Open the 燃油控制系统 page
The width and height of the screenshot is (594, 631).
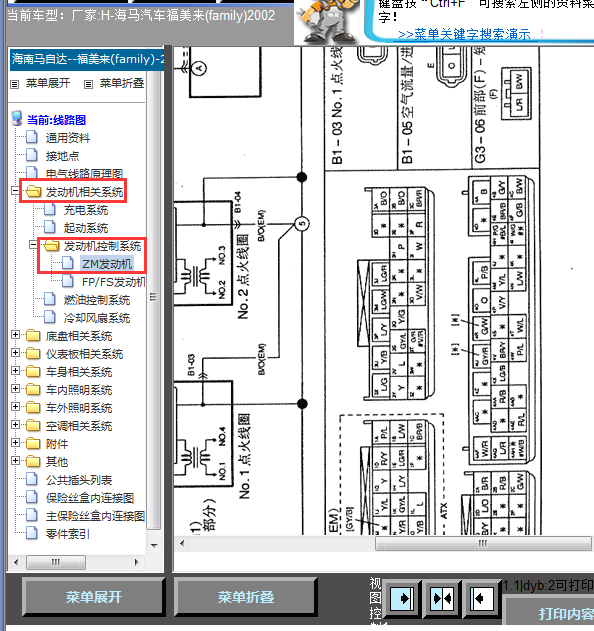tap(97, 300)
